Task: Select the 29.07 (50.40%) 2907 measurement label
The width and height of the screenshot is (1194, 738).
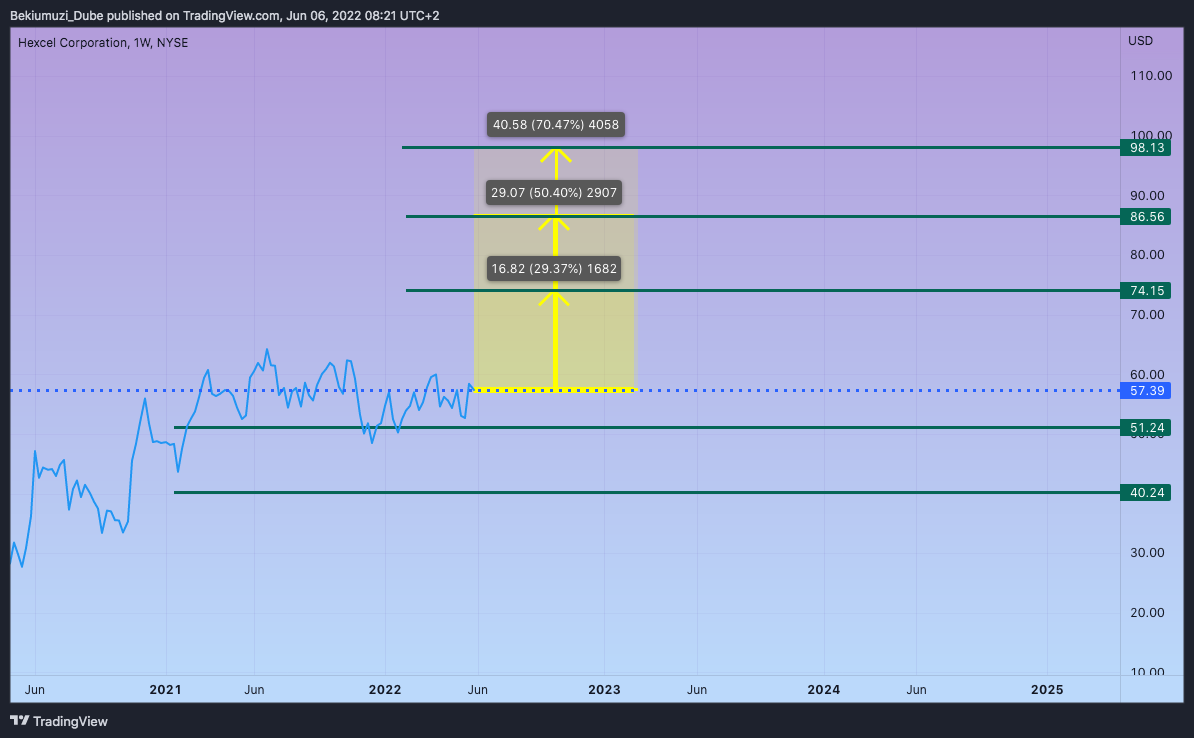Action: (554, 193)
